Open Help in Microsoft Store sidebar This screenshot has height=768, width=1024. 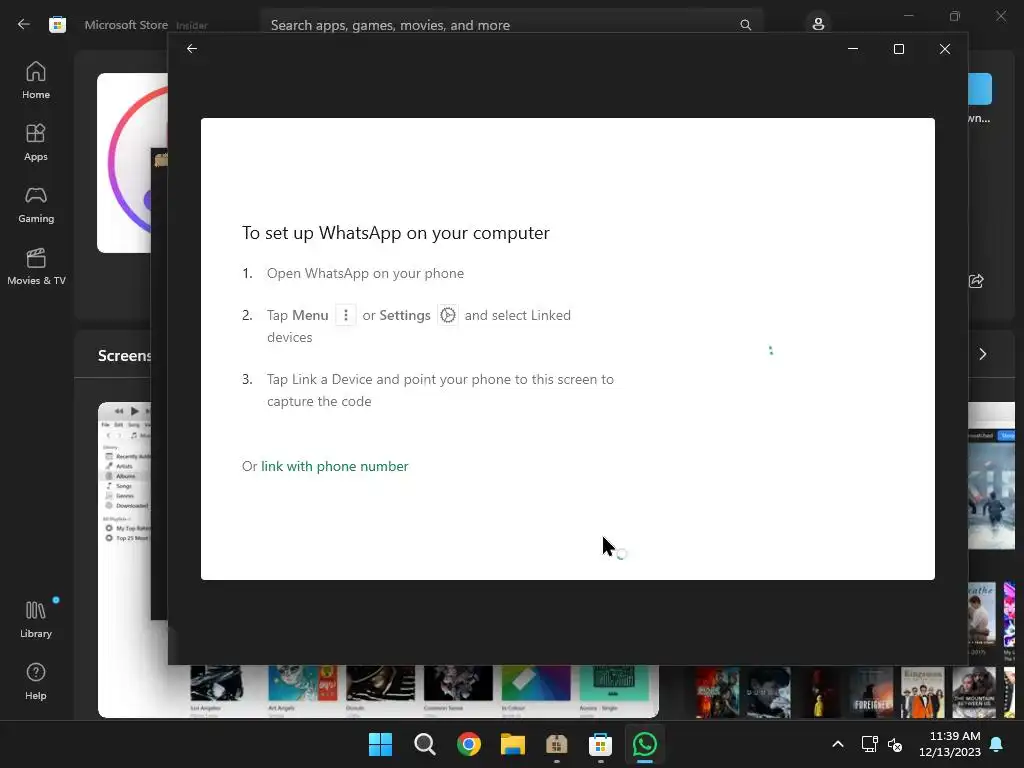tap(36, 682)
